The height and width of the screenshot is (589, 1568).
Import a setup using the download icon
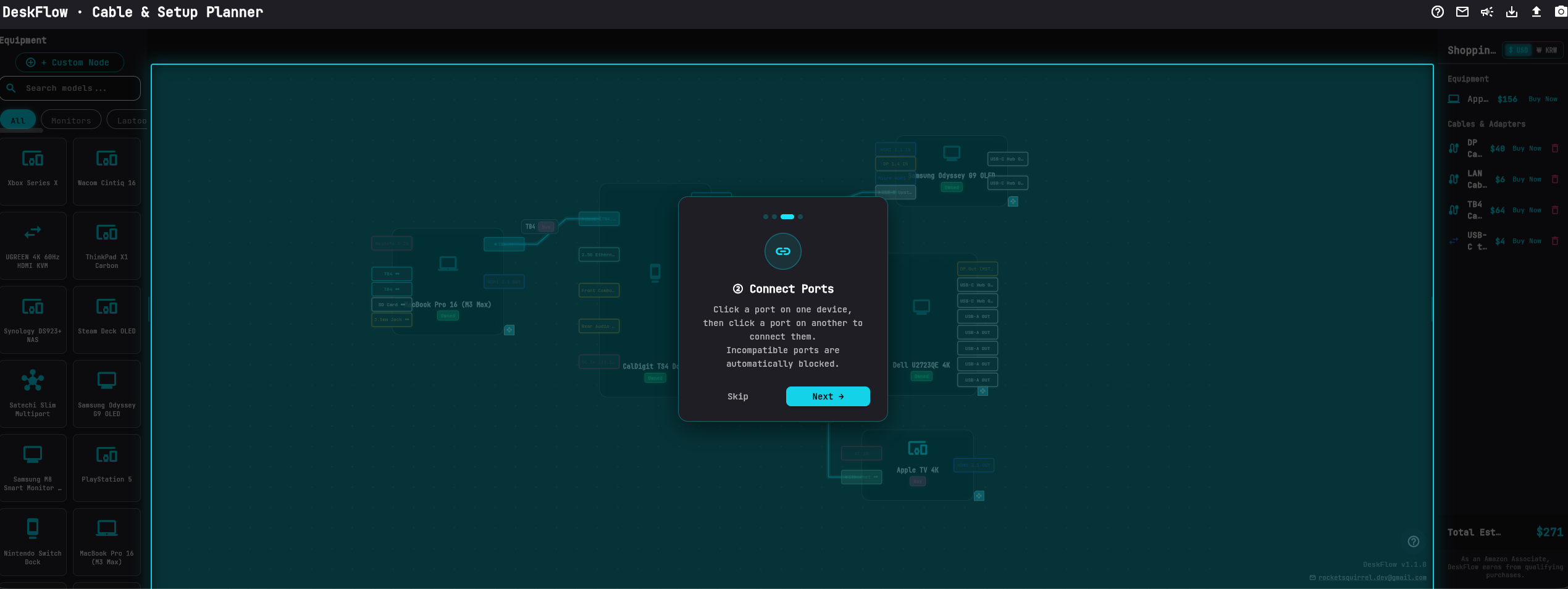pos(1512,12)
